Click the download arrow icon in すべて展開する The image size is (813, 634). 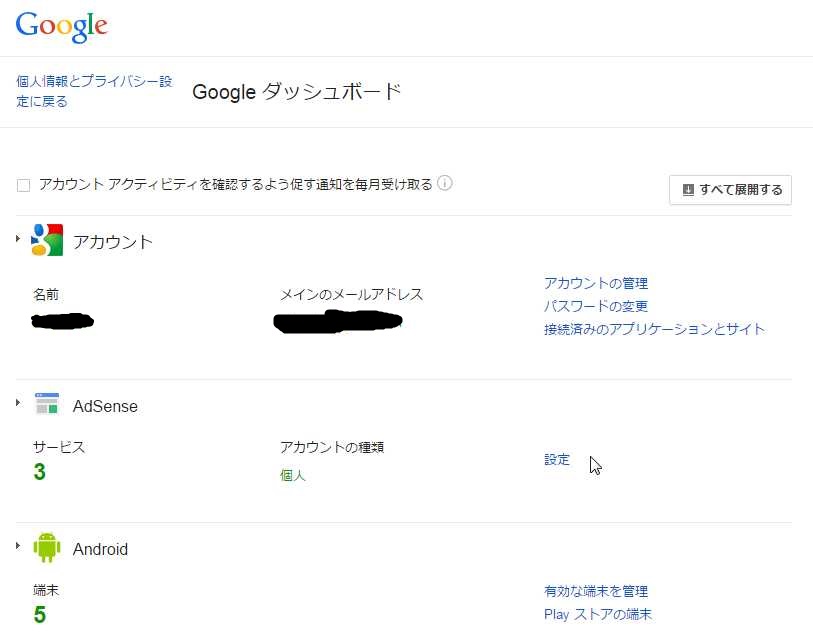(x=688, y=190)
